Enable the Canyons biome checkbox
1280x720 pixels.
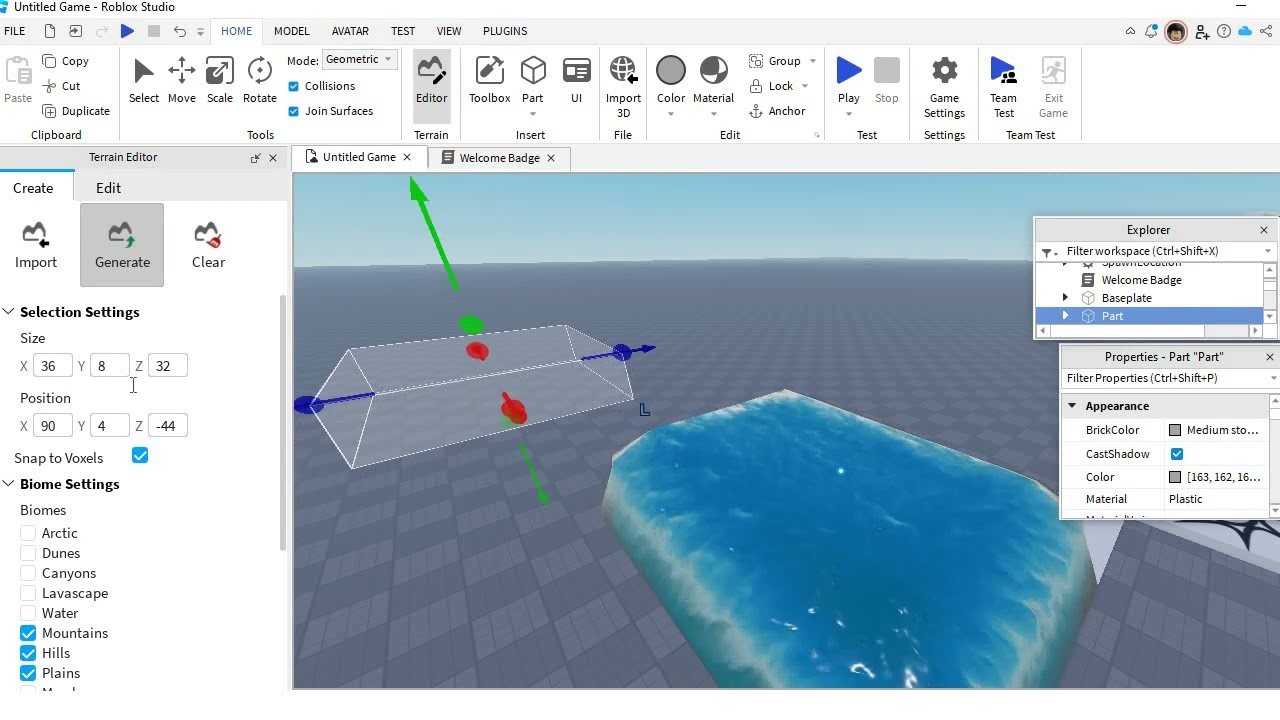click(28, 573)
